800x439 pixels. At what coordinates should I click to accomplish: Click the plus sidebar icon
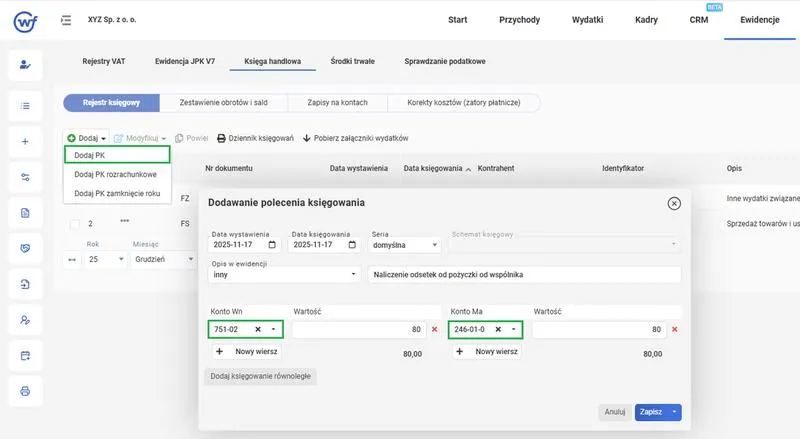point(25,141)
